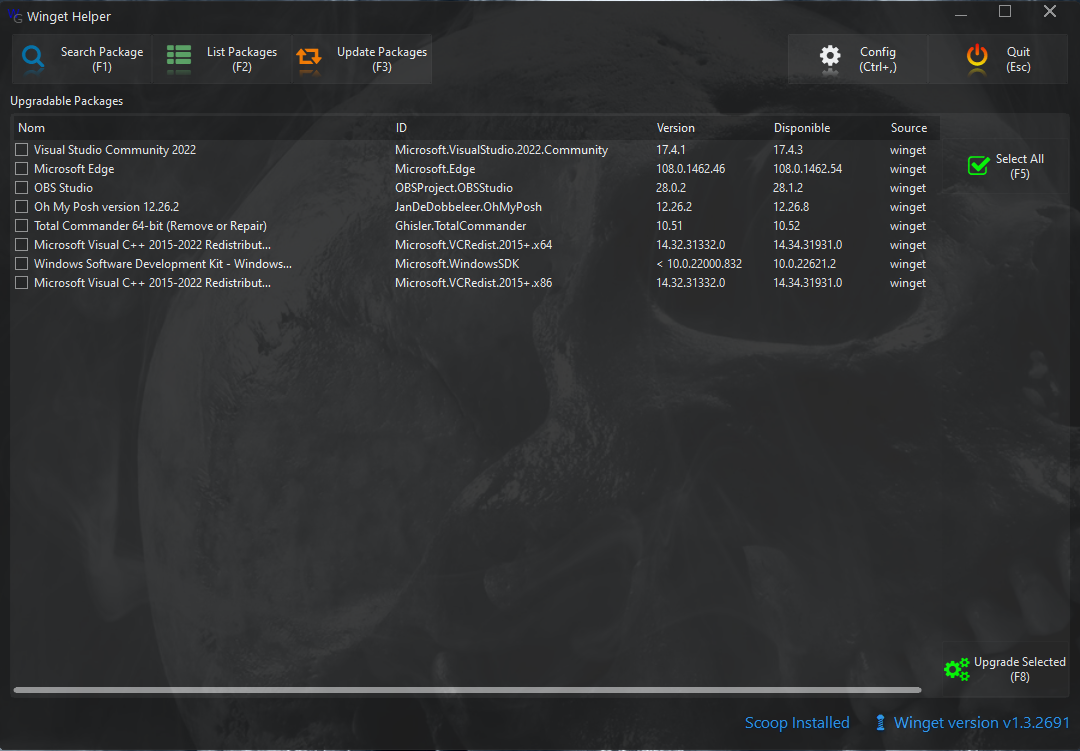Click the OBSProject.OBSStudio ID cell

coord(454,187)
